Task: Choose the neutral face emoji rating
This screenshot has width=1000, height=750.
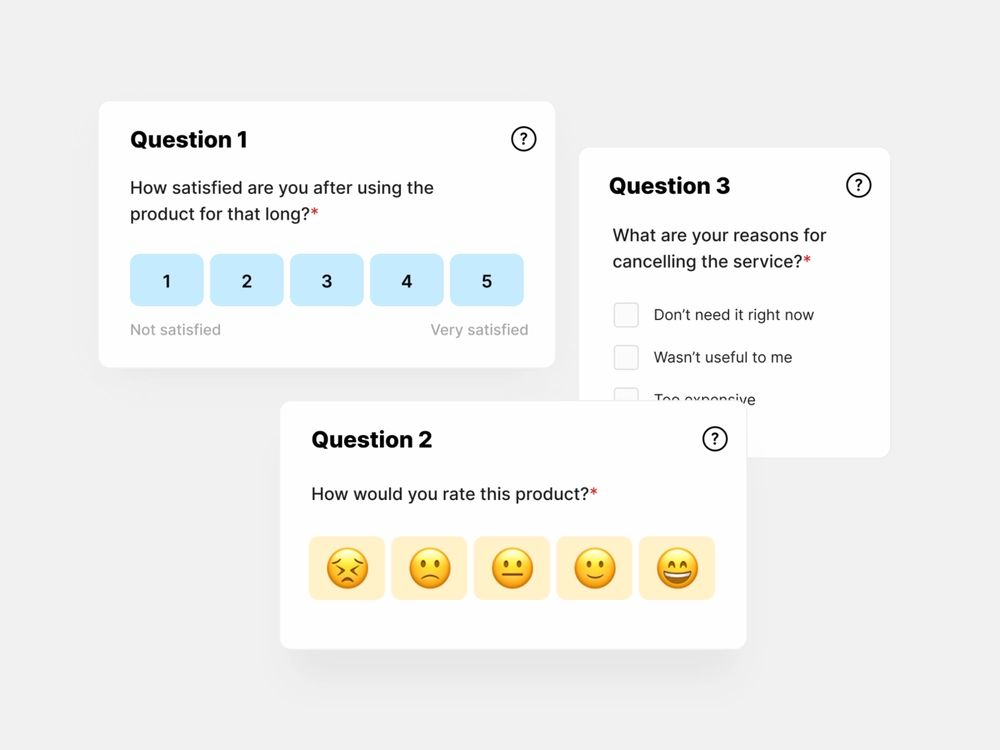Action: [x=512, y=568]
